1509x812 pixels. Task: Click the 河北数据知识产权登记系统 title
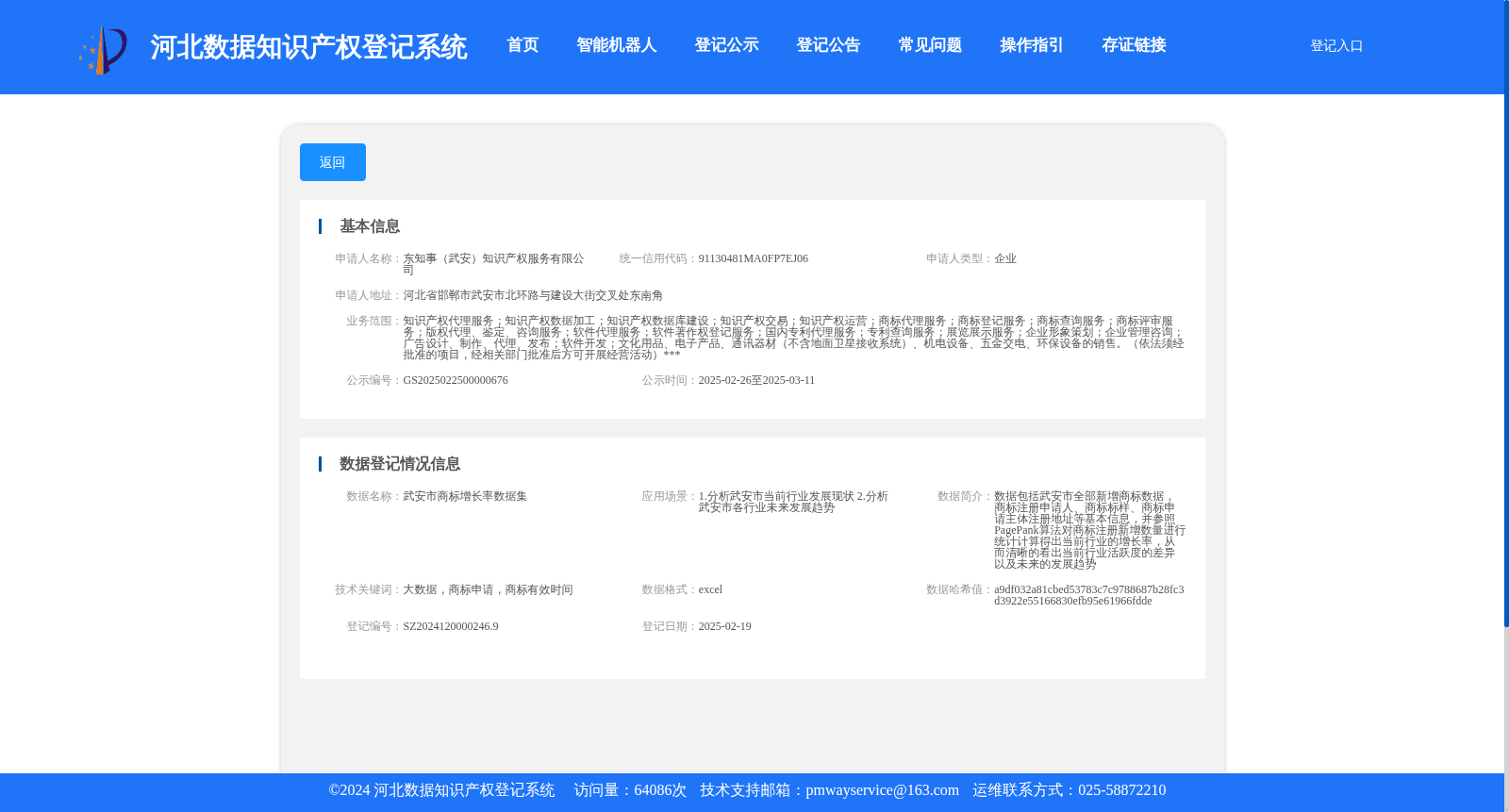[308, 47]
